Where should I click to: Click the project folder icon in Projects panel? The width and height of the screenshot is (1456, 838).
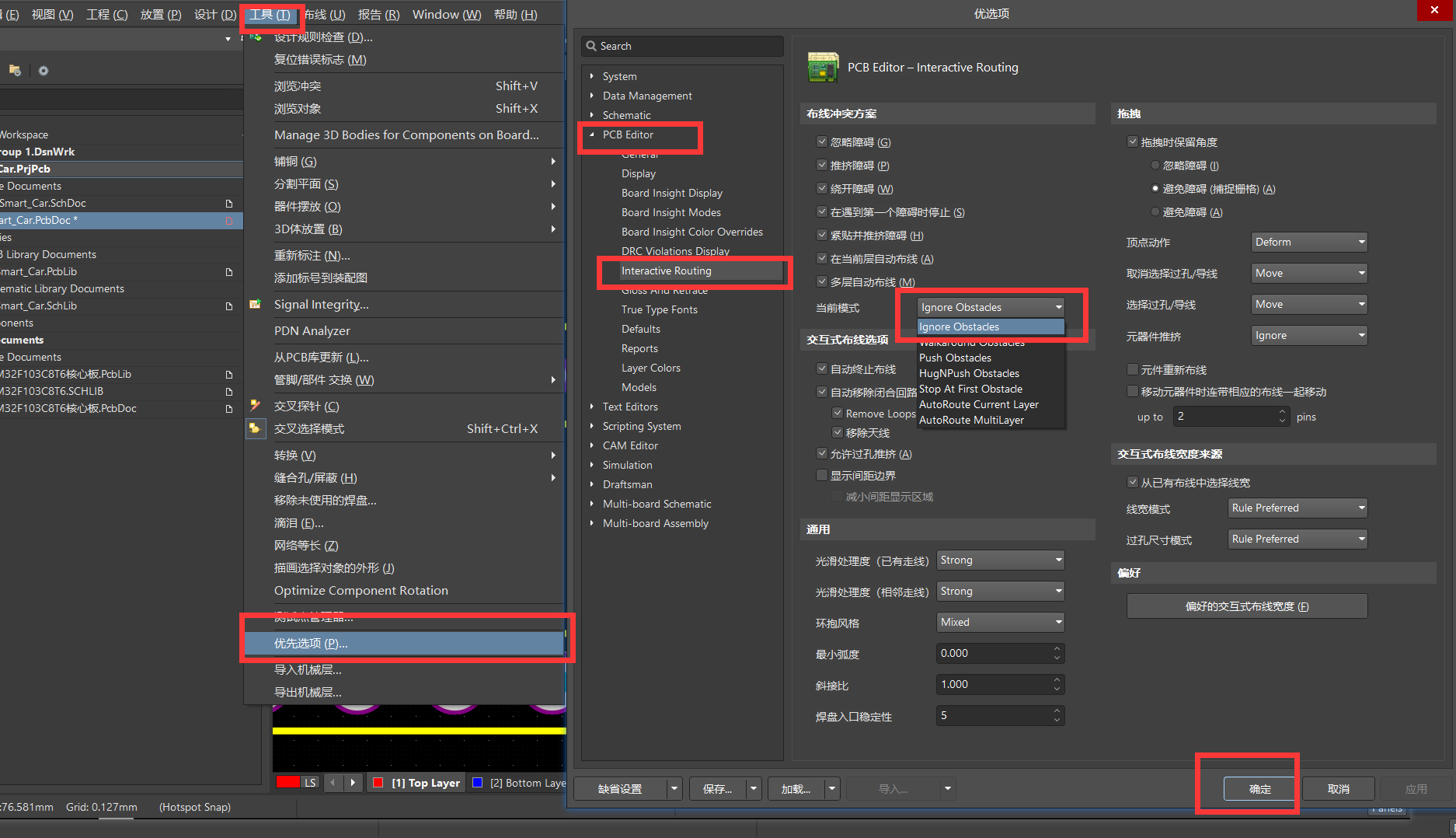coord(14,70)
